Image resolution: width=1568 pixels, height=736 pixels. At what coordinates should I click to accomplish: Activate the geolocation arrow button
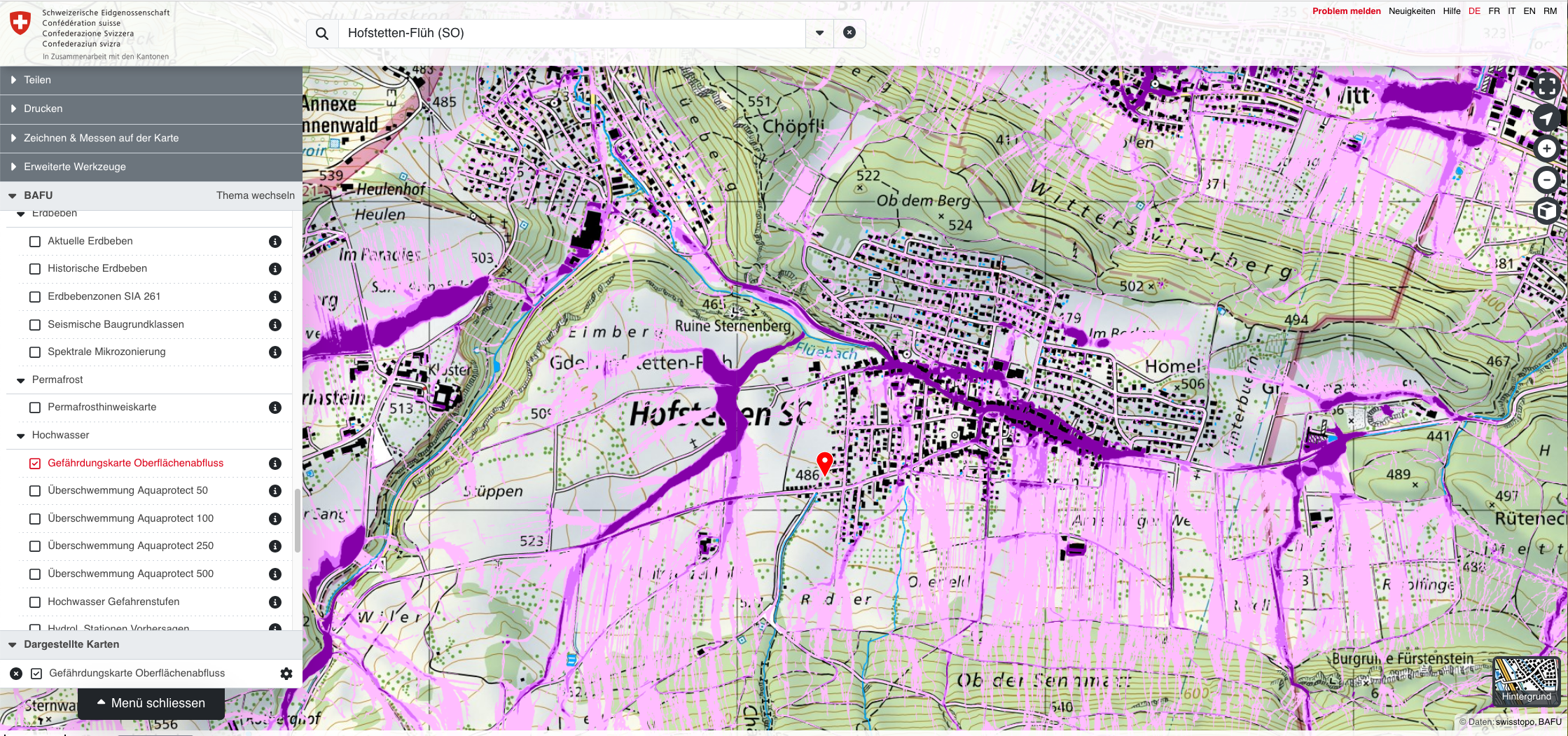[x=1546, y=118]
